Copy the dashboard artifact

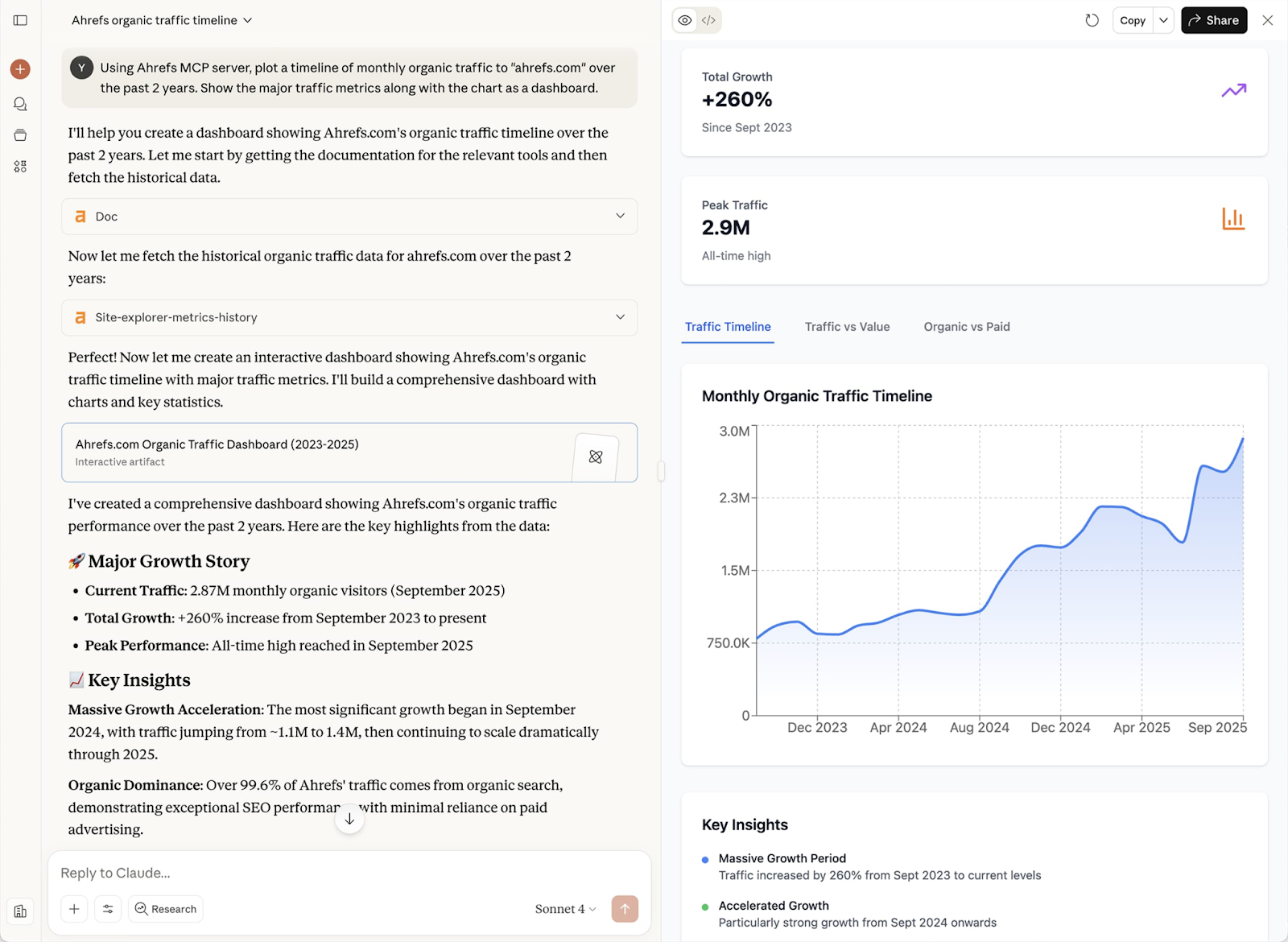1131,20
